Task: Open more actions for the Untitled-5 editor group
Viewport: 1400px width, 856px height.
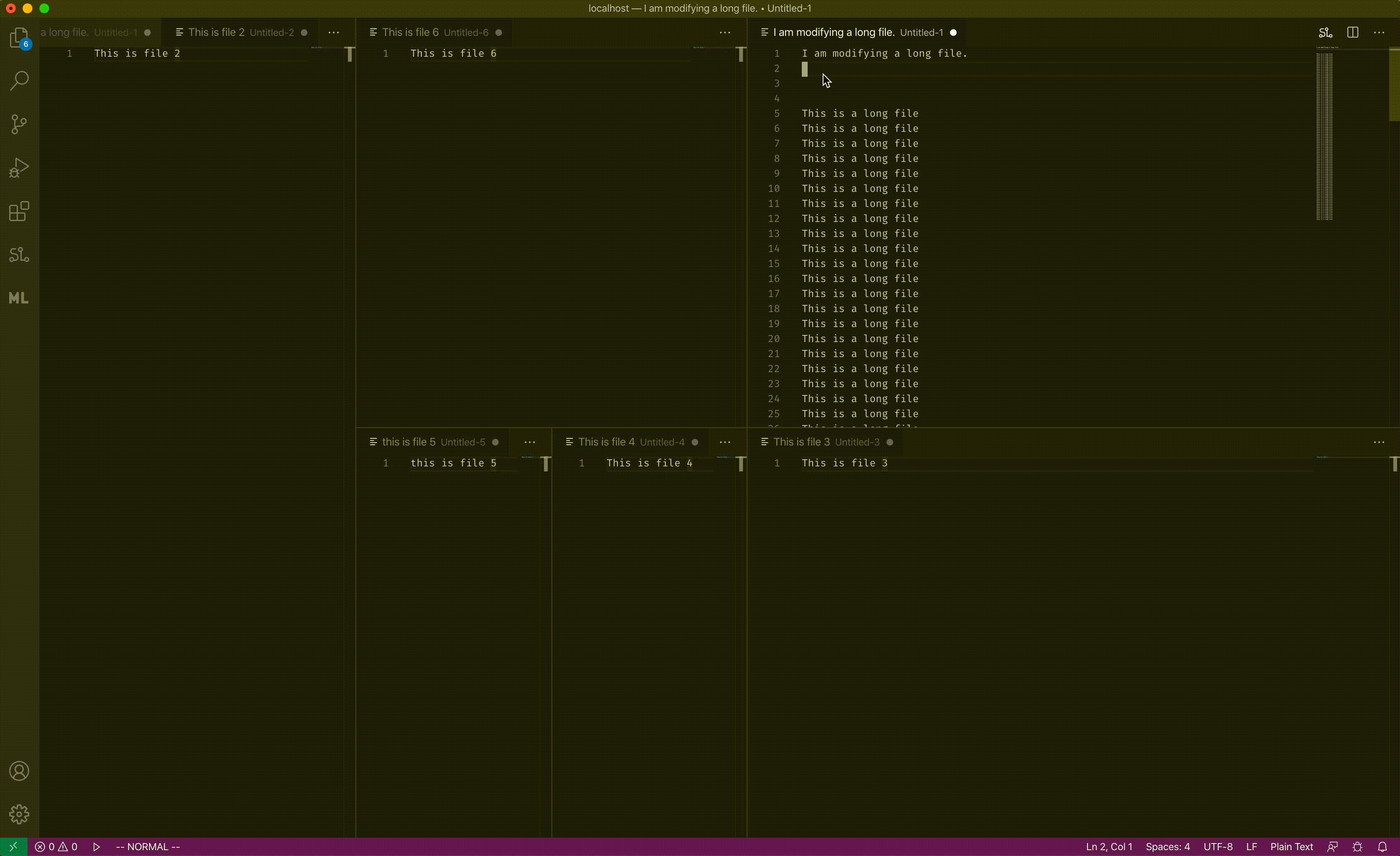Action: click(529, 442)
